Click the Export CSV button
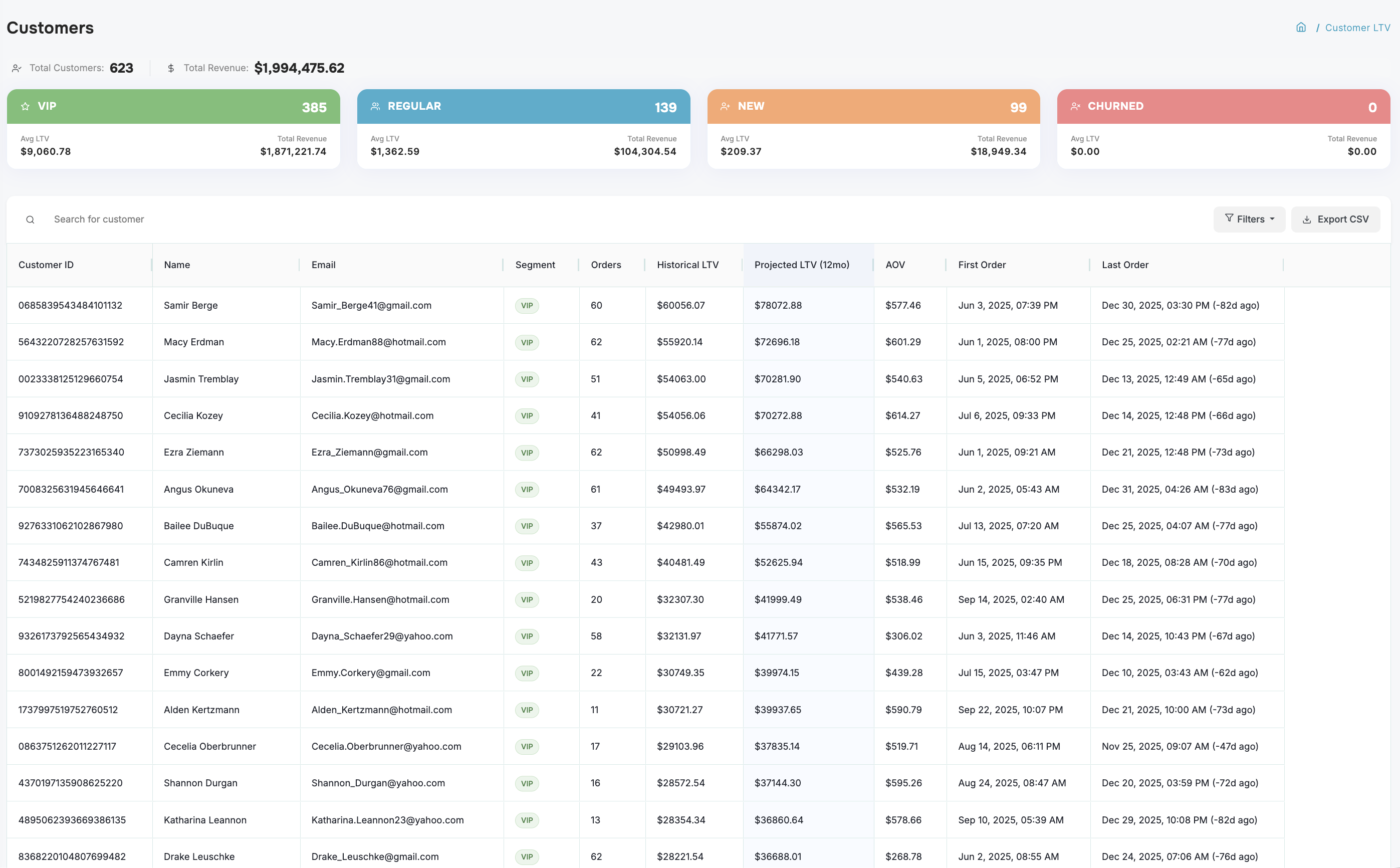Image resolution: width=1400 pixels, height=868 pixels. [1336, 219]
